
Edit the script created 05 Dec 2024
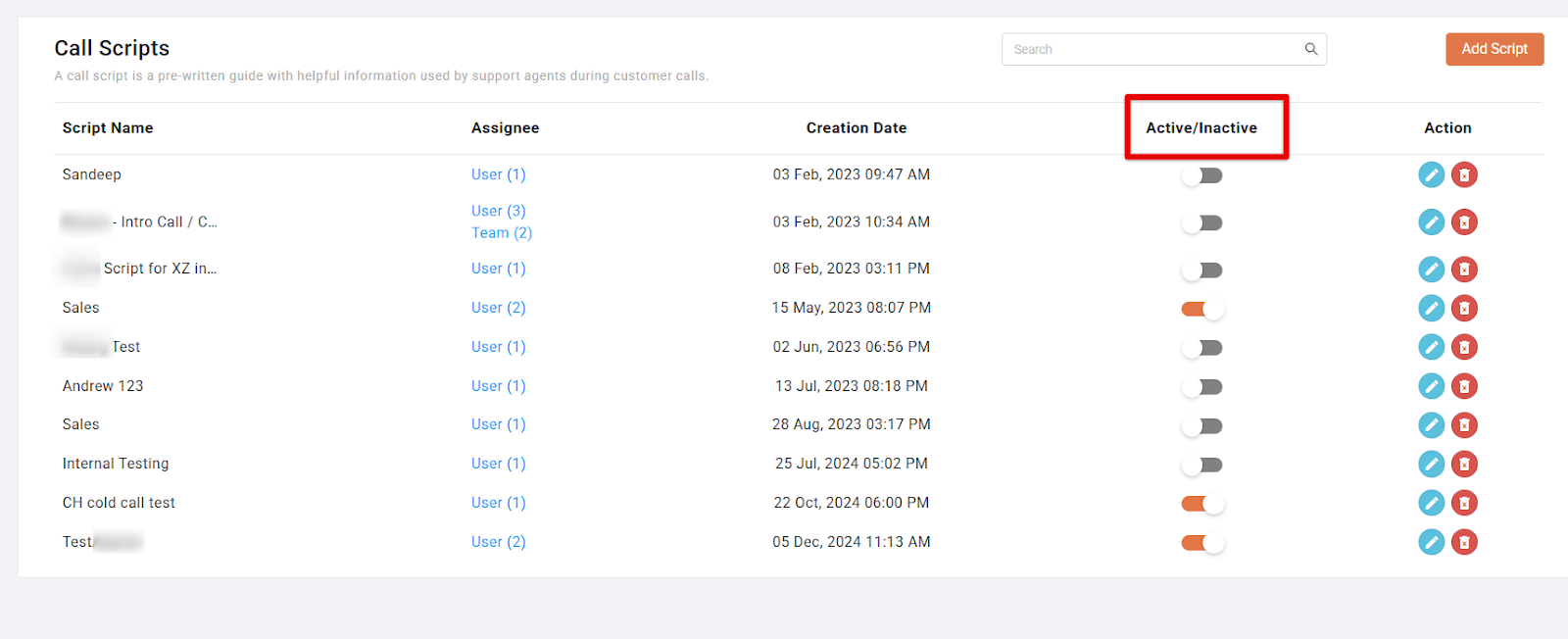[1431, 542]
